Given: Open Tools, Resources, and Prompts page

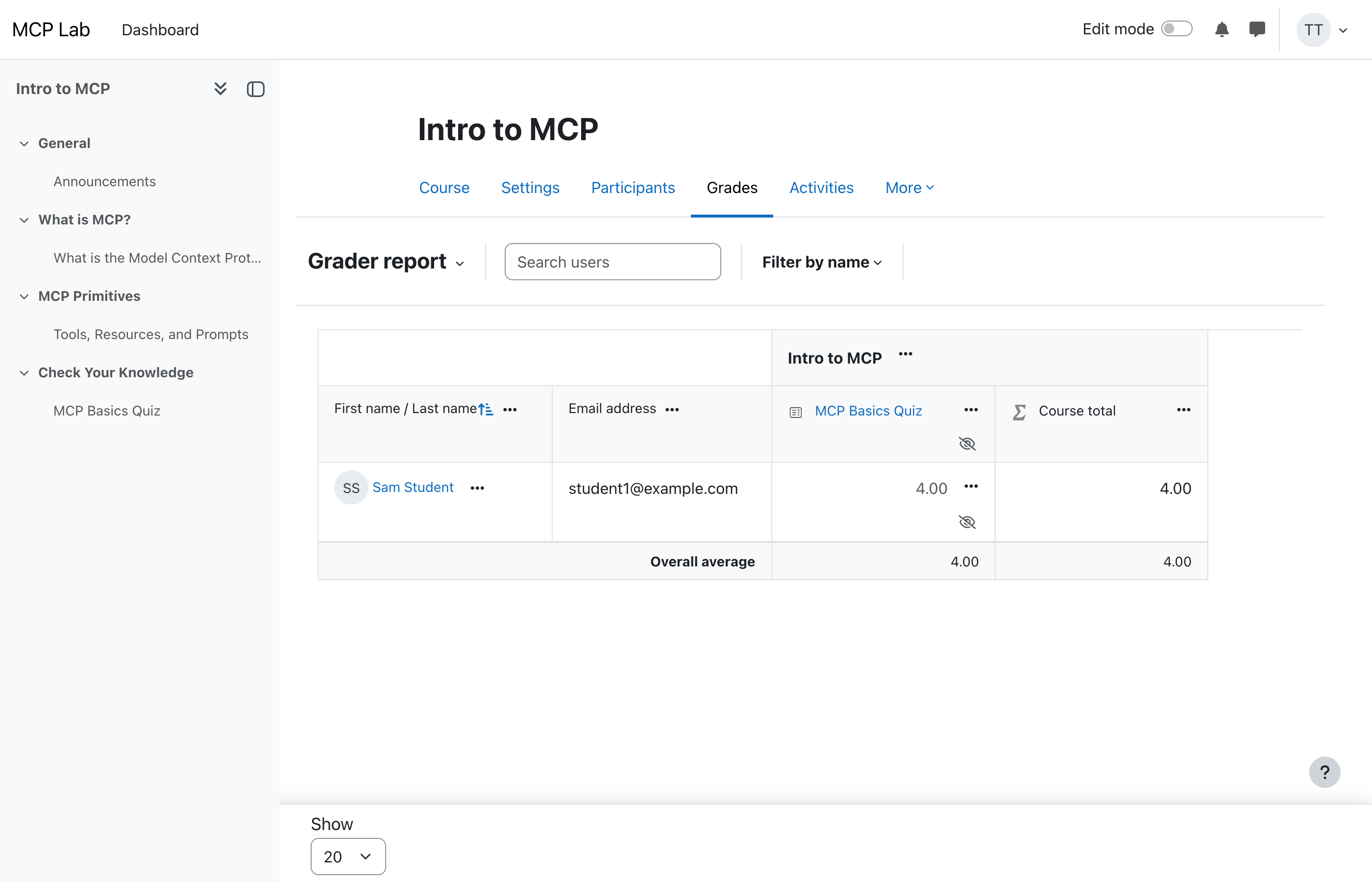Looking at the screenshot, I should pyautogui.click(x=151, y=335).
